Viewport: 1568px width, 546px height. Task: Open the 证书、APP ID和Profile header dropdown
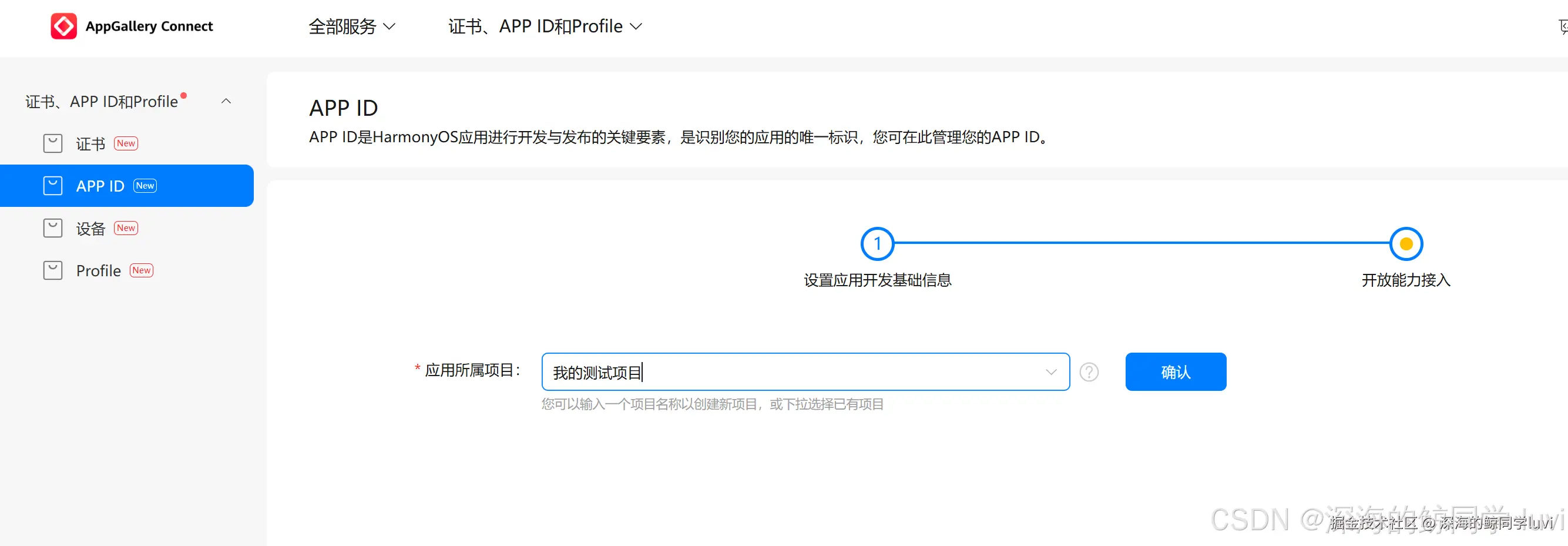545,26
